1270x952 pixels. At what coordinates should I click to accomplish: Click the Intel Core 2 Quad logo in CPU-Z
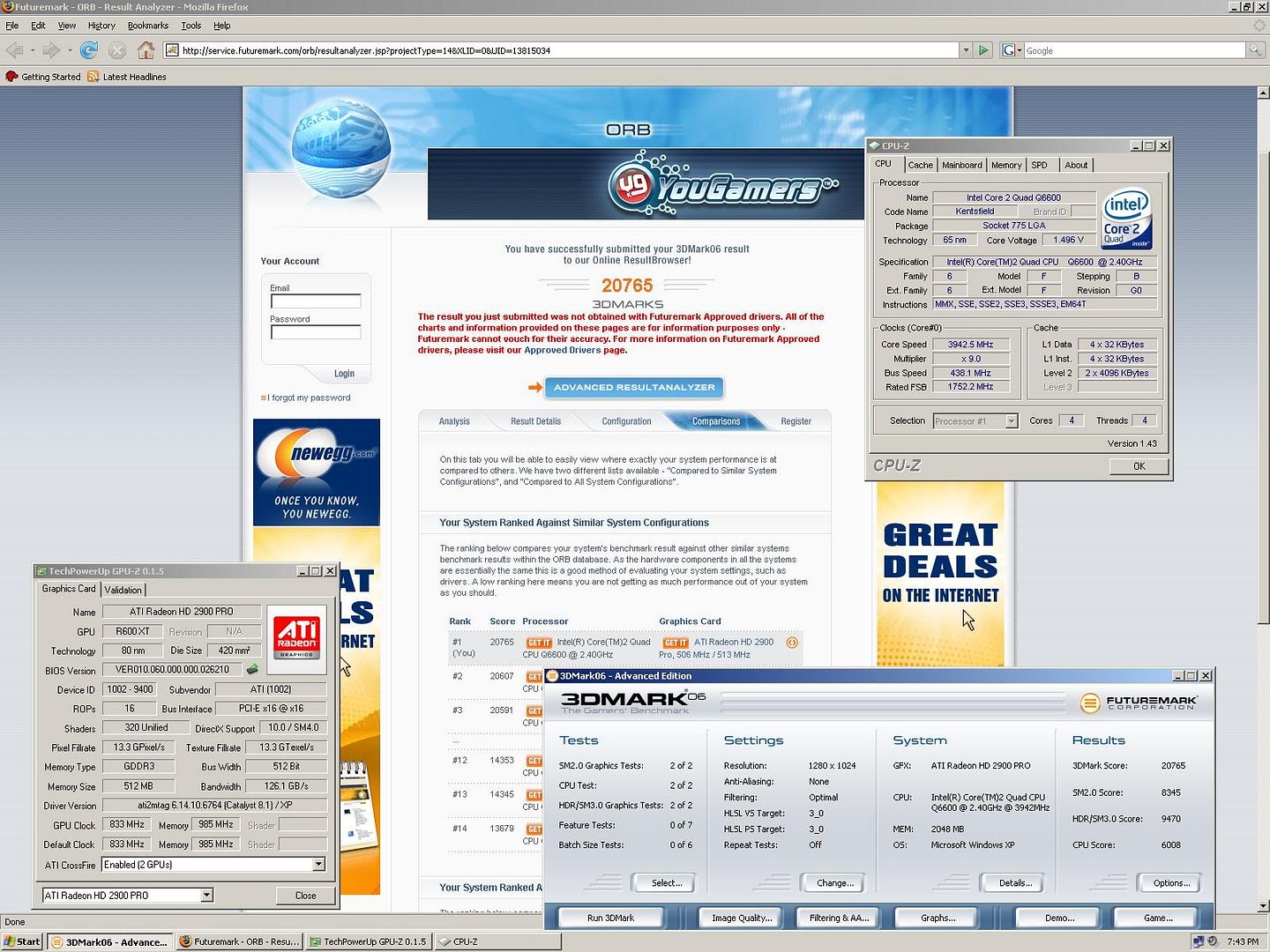pos(1126,219)
